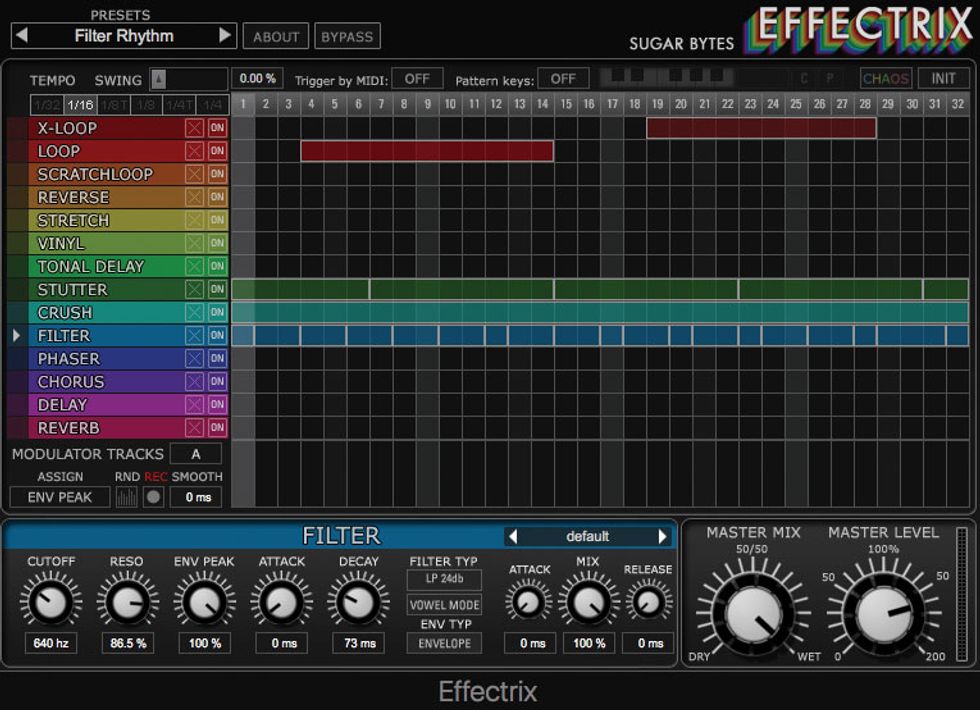Clear the REVERSE track with its X icon
Screen dimensions: 980x710
[x=194, y=198]
